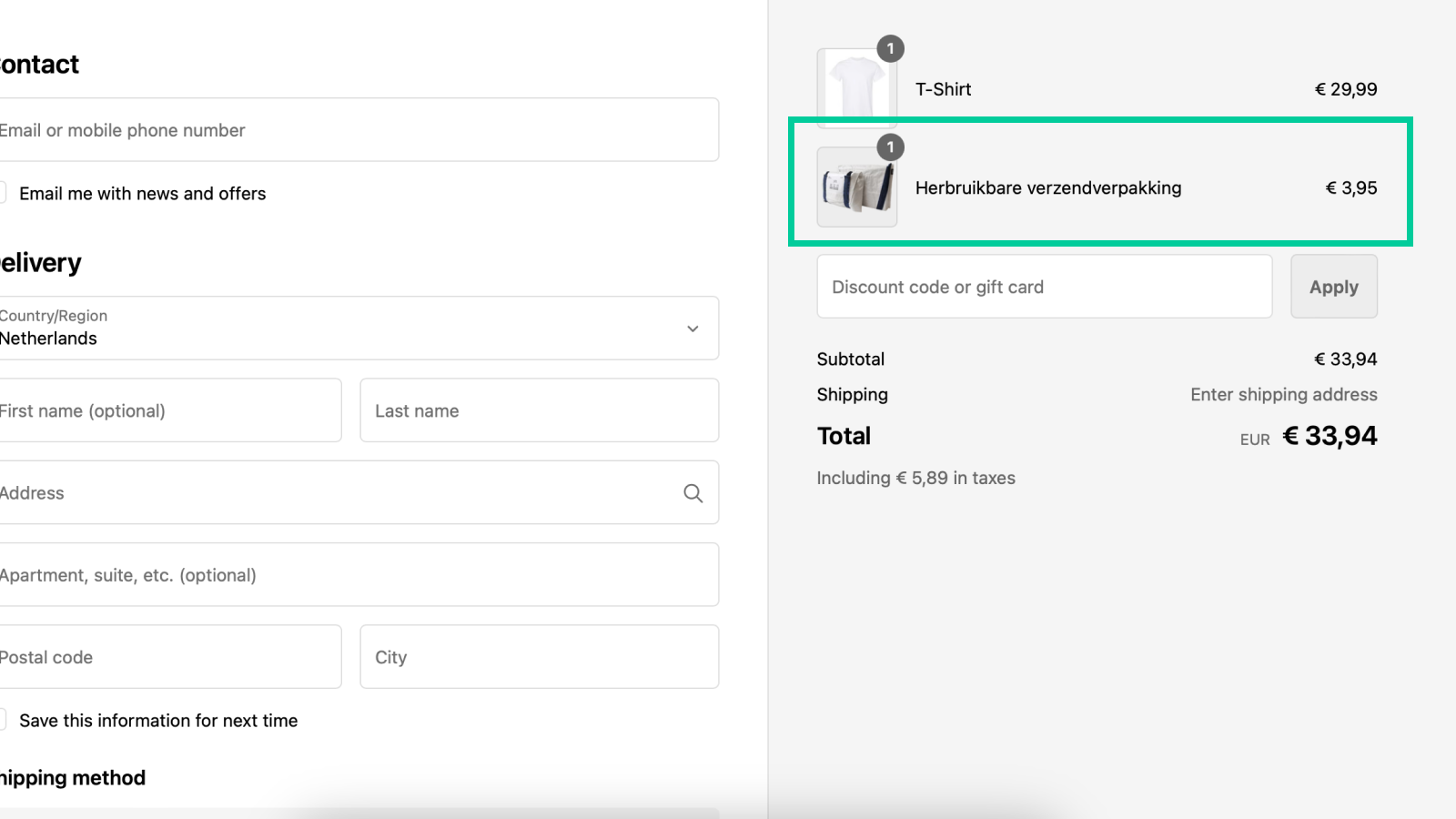Click the First name field
The width and height of the screenshot is (1456, 819).
[169, 410]
